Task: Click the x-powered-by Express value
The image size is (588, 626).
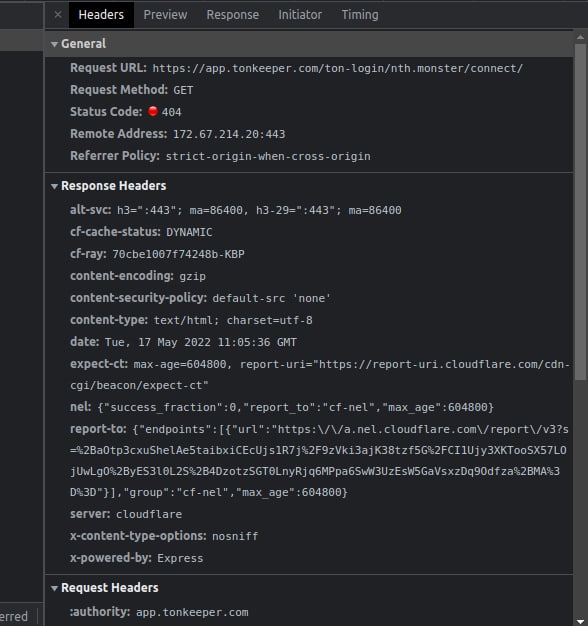Action: 180,558
